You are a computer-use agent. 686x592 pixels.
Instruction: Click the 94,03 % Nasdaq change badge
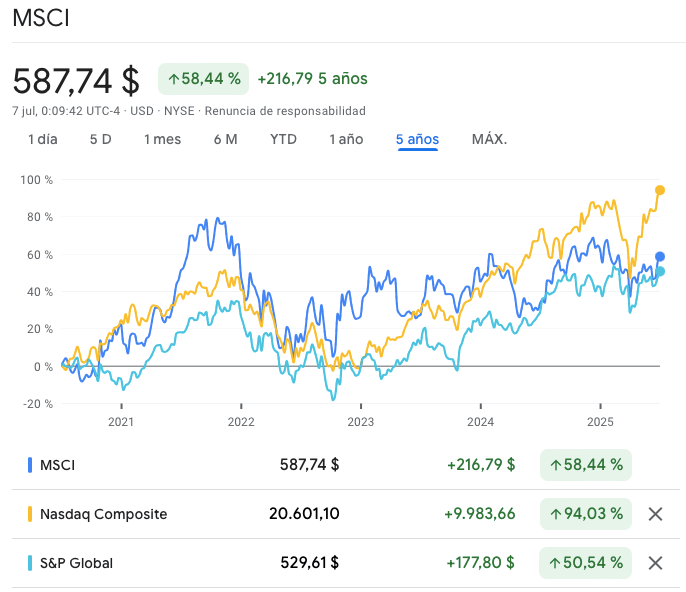pyautogui.click(x=586, y=514)
